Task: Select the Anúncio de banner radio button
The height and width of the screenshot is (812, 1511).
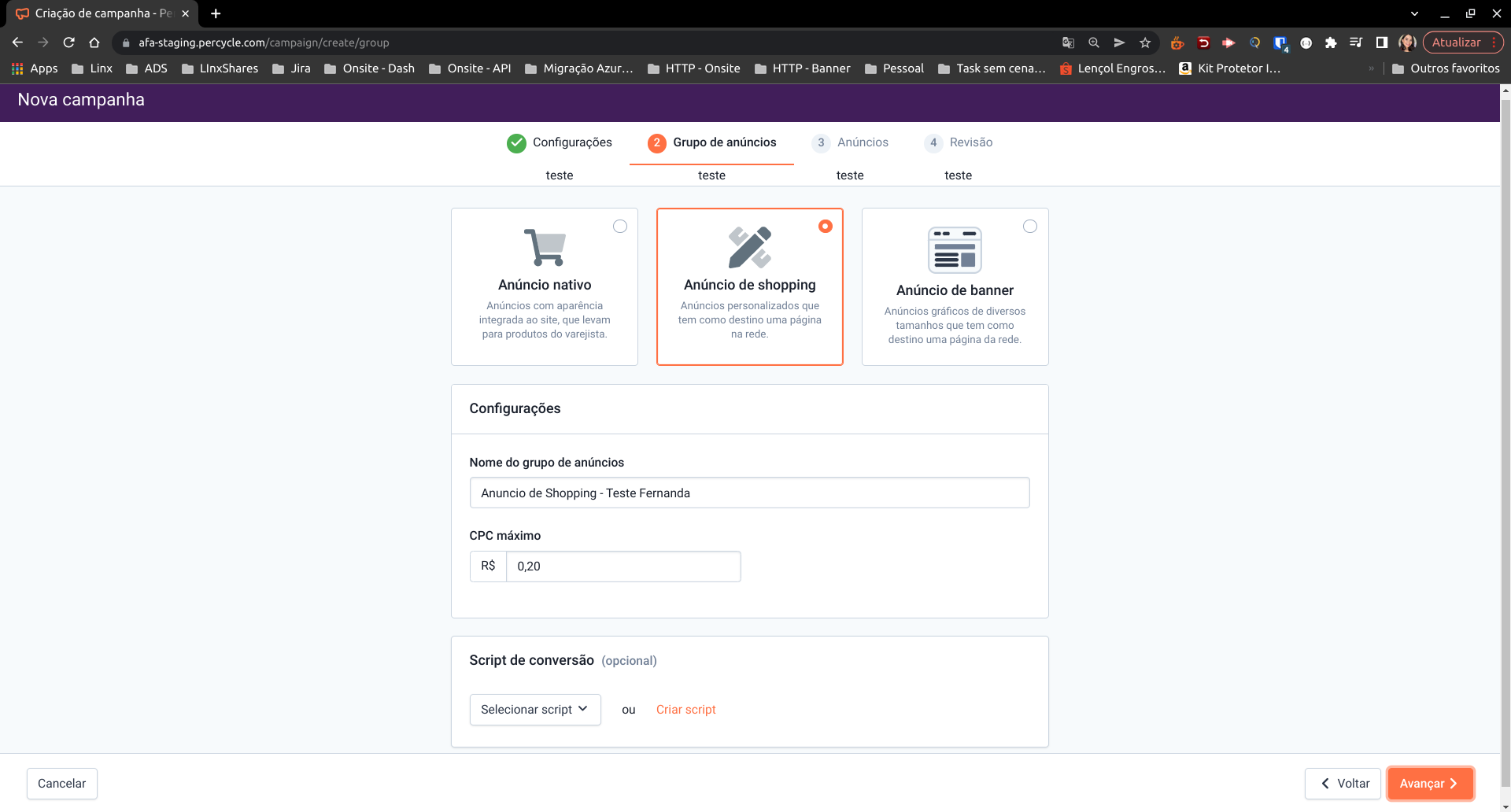Action: 1029,227
